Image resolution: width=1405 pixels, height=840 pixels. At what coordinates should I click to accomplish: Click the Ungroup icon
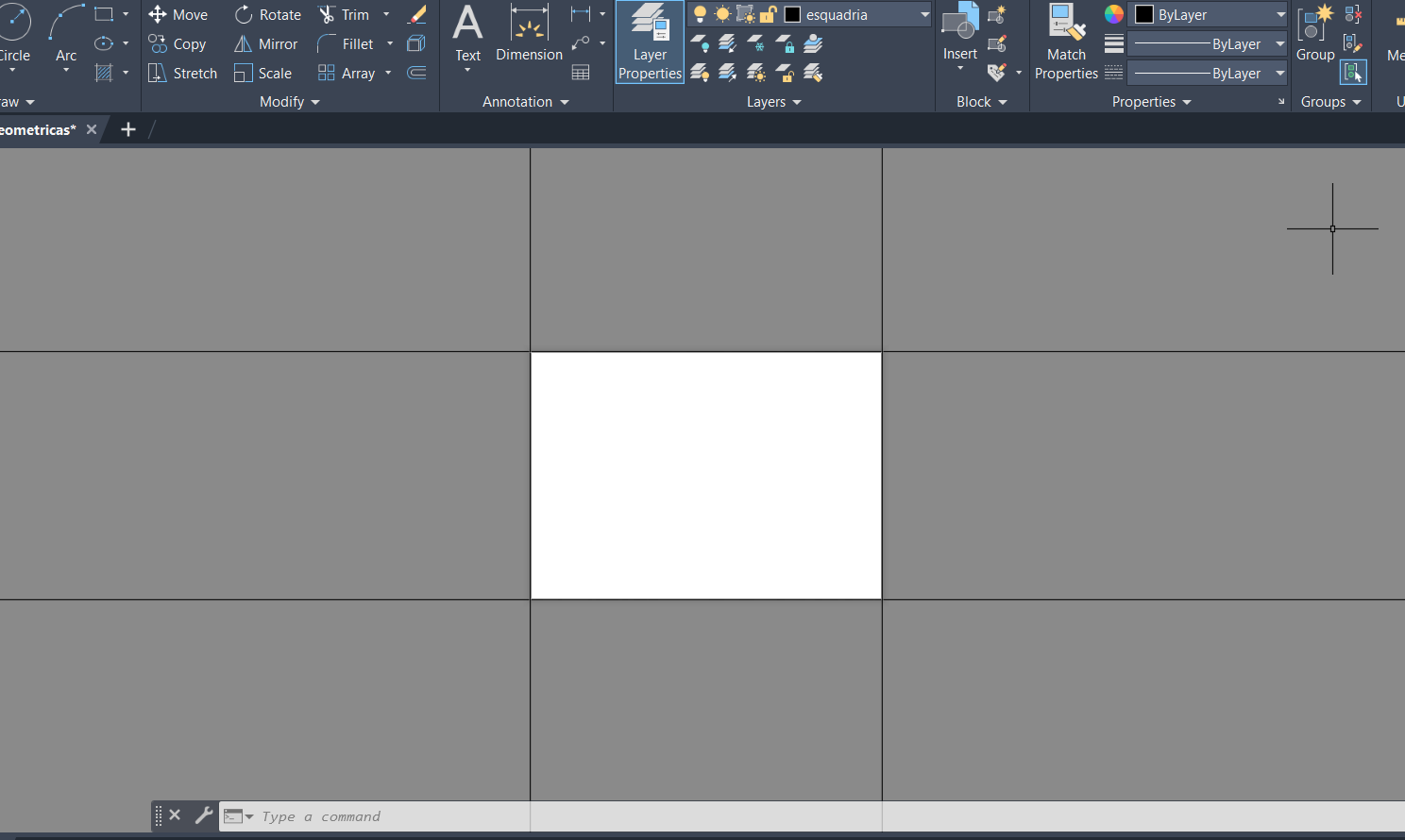pos(1353,14)
